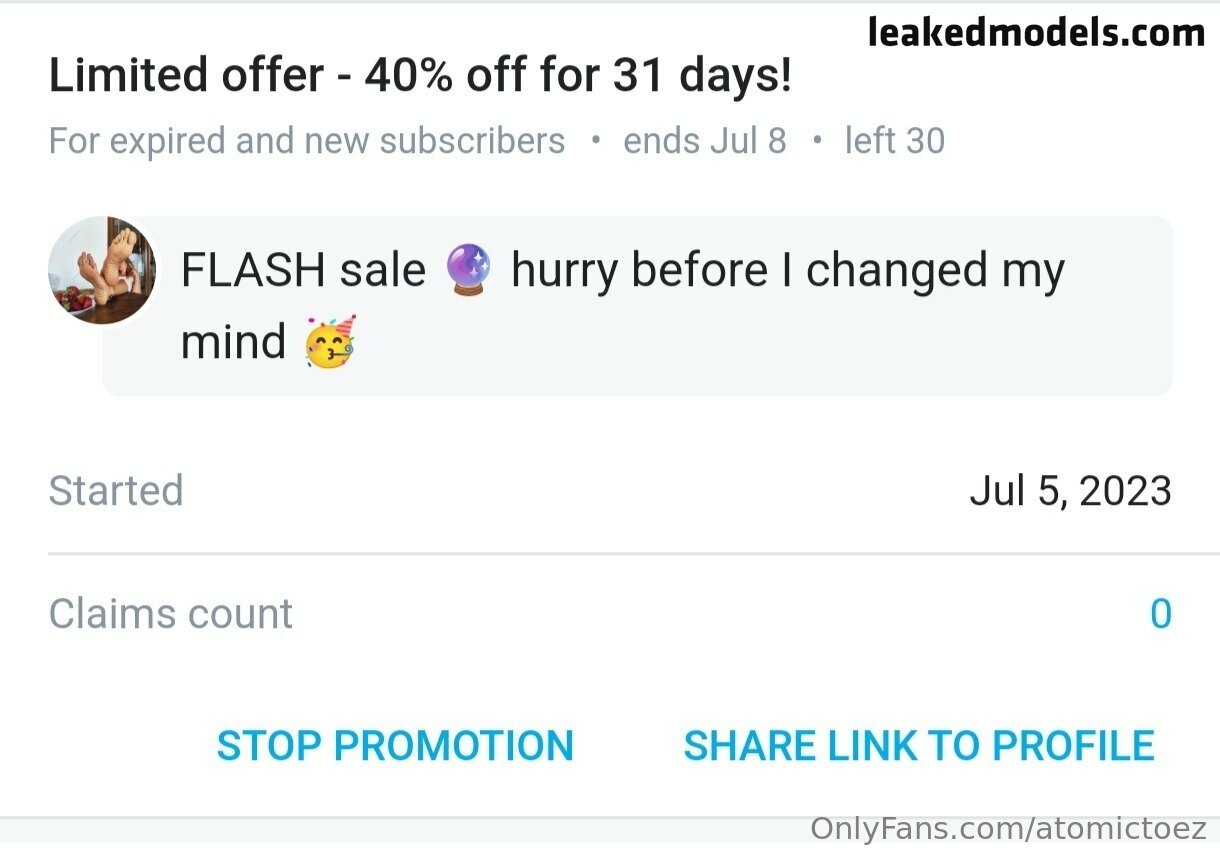The image size is (1220, 860).
Task: Click the Started label
Action: pyautogui.click(x=116, y=491)
